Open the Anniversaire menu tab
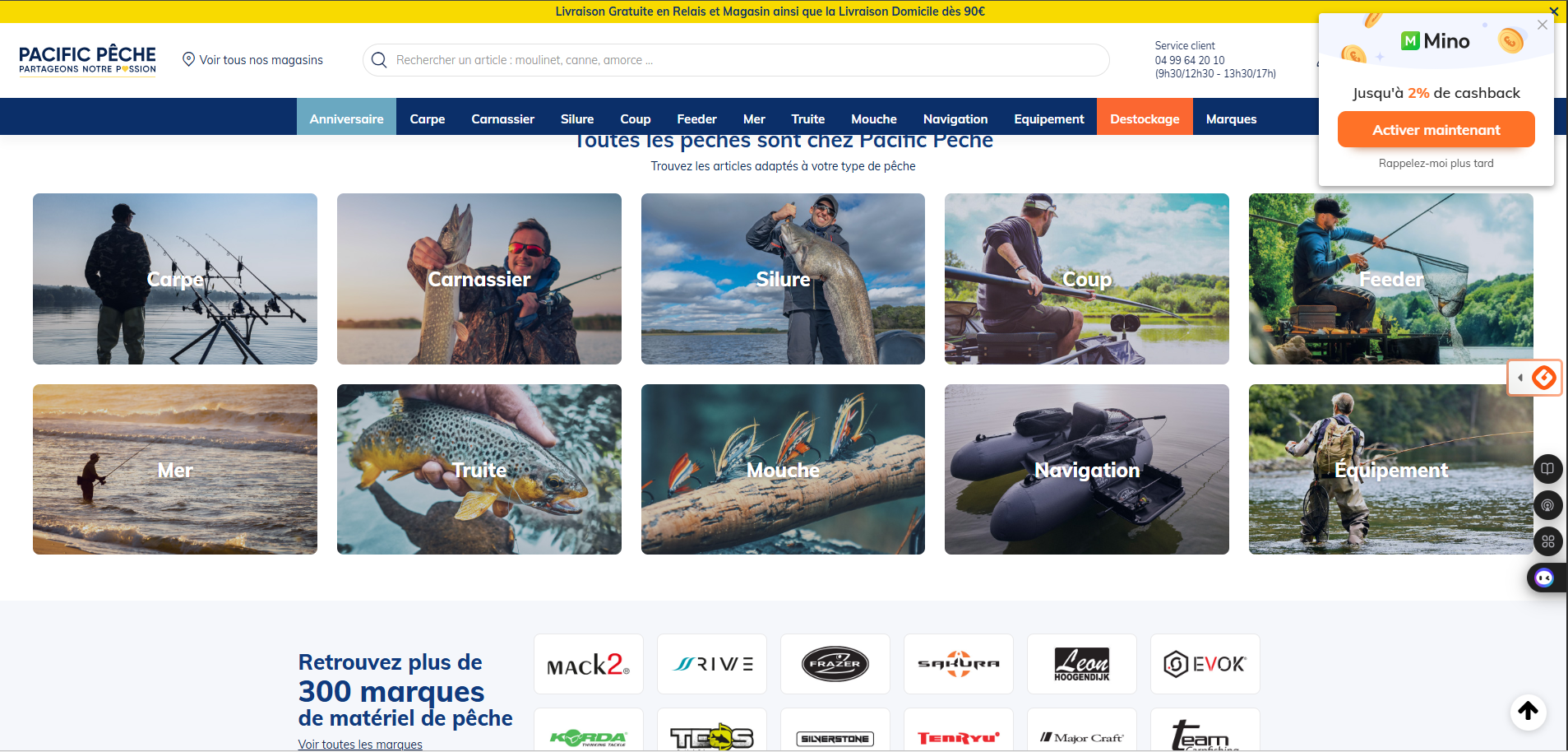Viewport: 1568px width, 752px height. (x=346, y=118)
